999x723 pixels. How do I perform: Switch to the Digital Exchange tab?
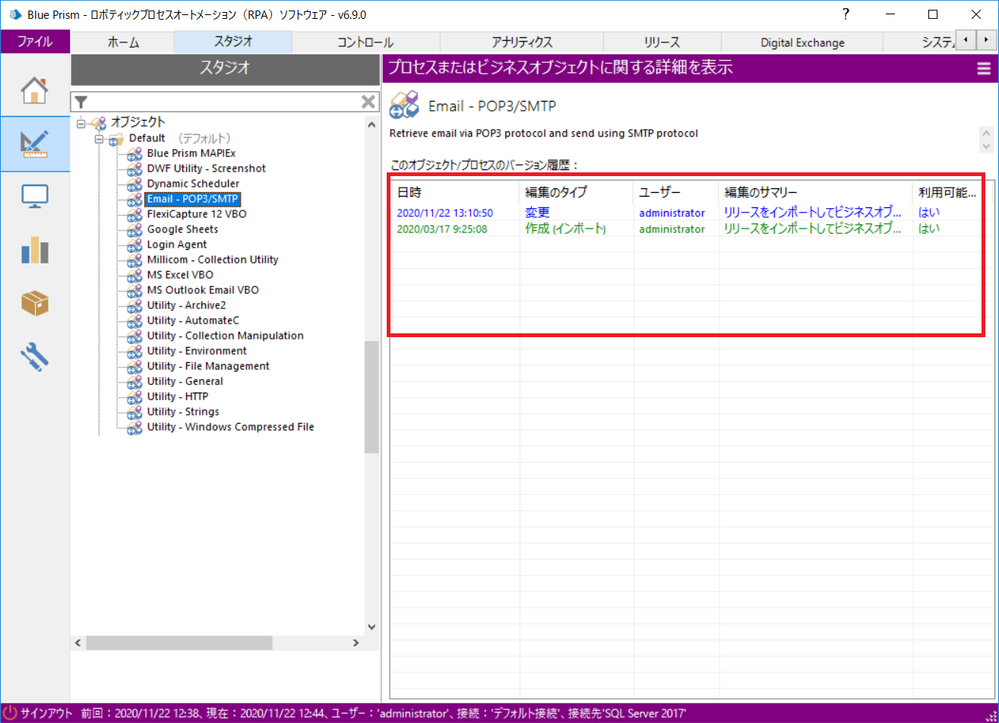pyautogui.click(x=802, y=43)
